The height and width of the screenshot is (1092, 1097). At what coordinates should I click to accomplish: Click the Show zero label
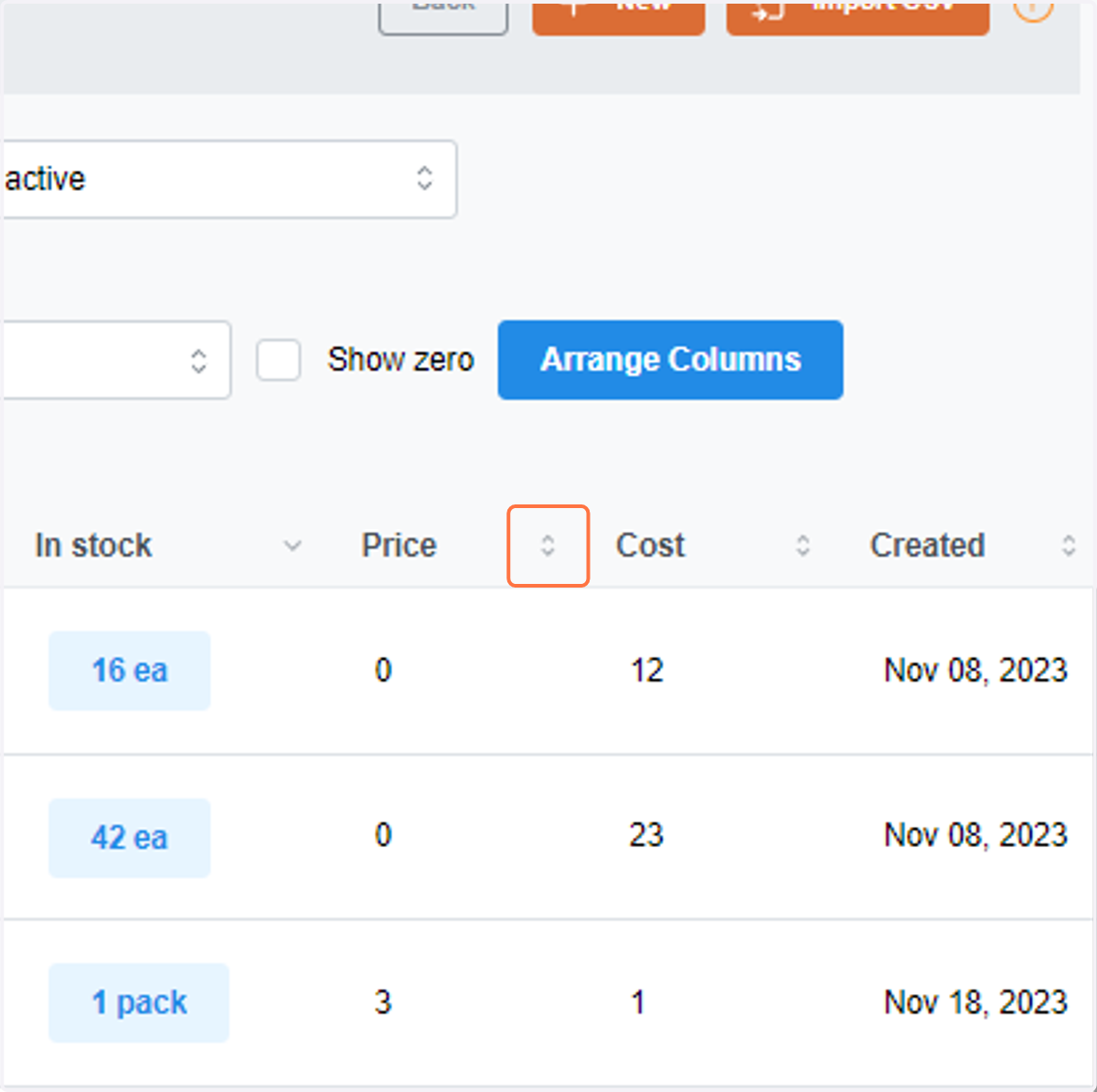(x=400, y=359)
